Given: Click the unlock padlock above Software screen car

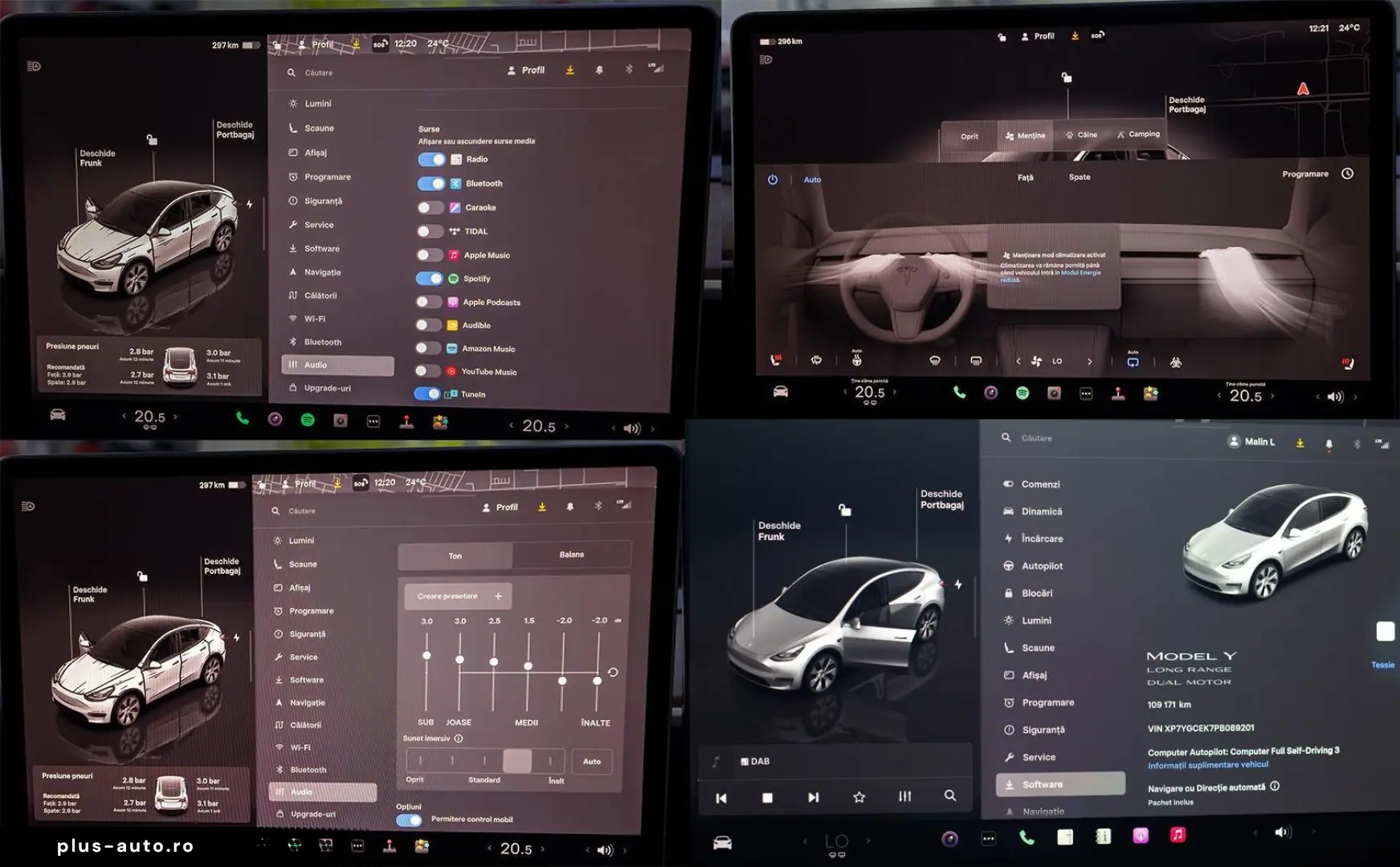Looking at the screenshot, I should 845,510.
